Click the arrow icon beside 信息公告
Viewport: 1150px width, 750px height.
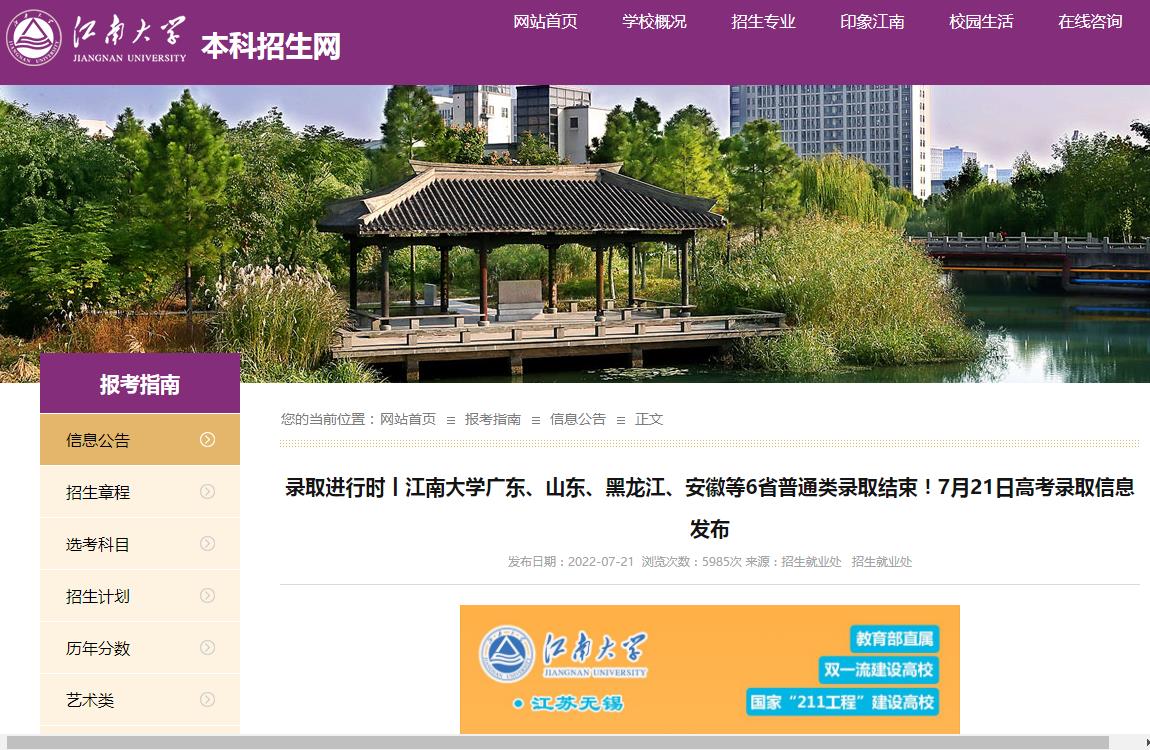208,439
